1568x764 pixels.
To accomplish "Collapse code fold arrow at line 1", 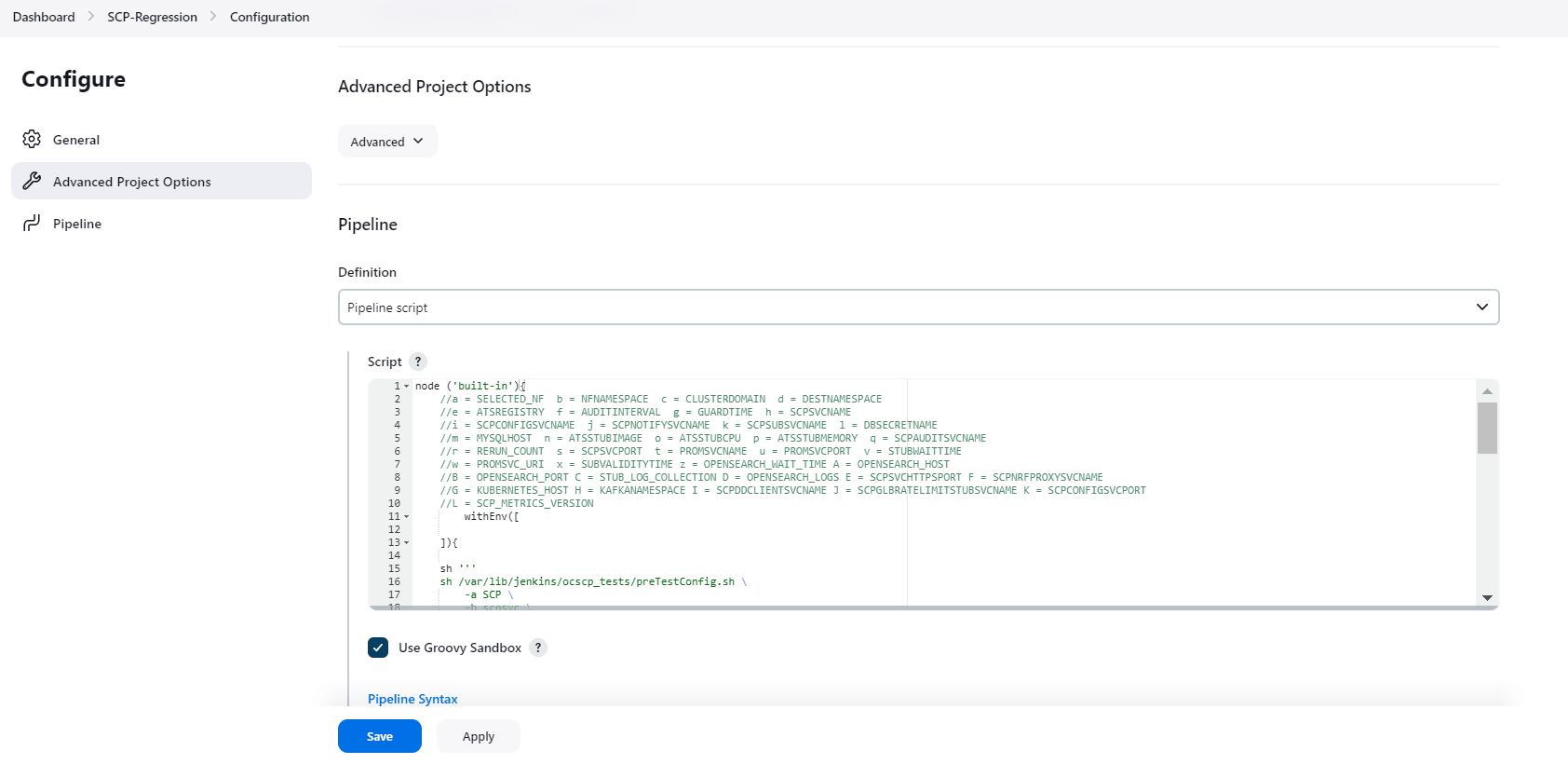I will 406,386.
